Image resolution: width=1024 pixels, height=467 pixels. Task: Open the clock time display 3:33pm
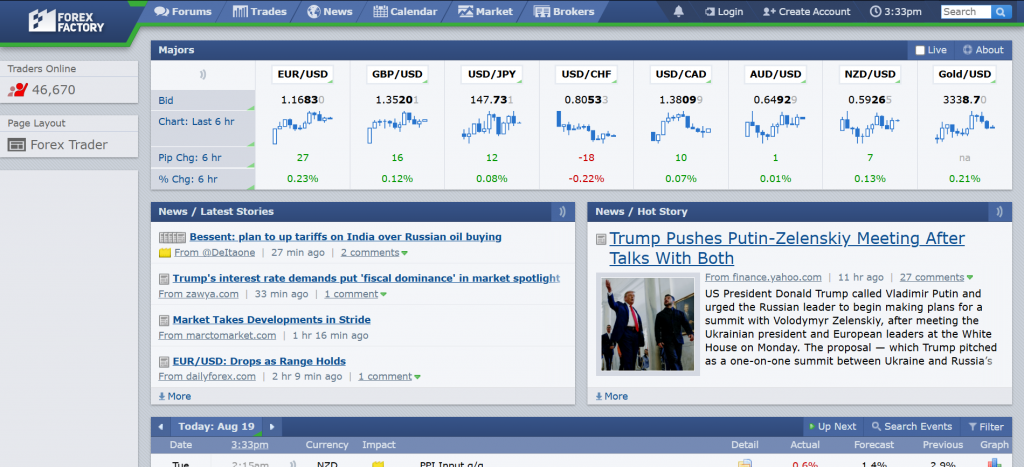pyautogui.click(x=895, y=11)
